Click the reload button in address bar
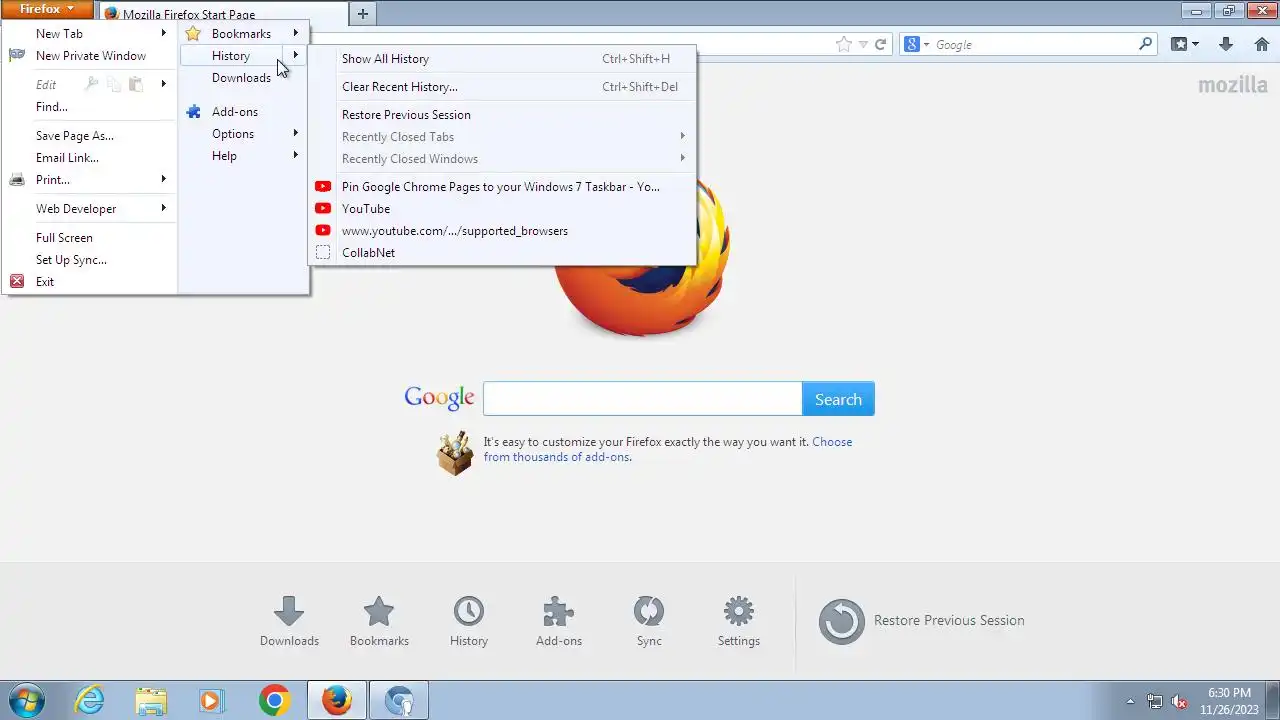 click(x=880, y=44)
